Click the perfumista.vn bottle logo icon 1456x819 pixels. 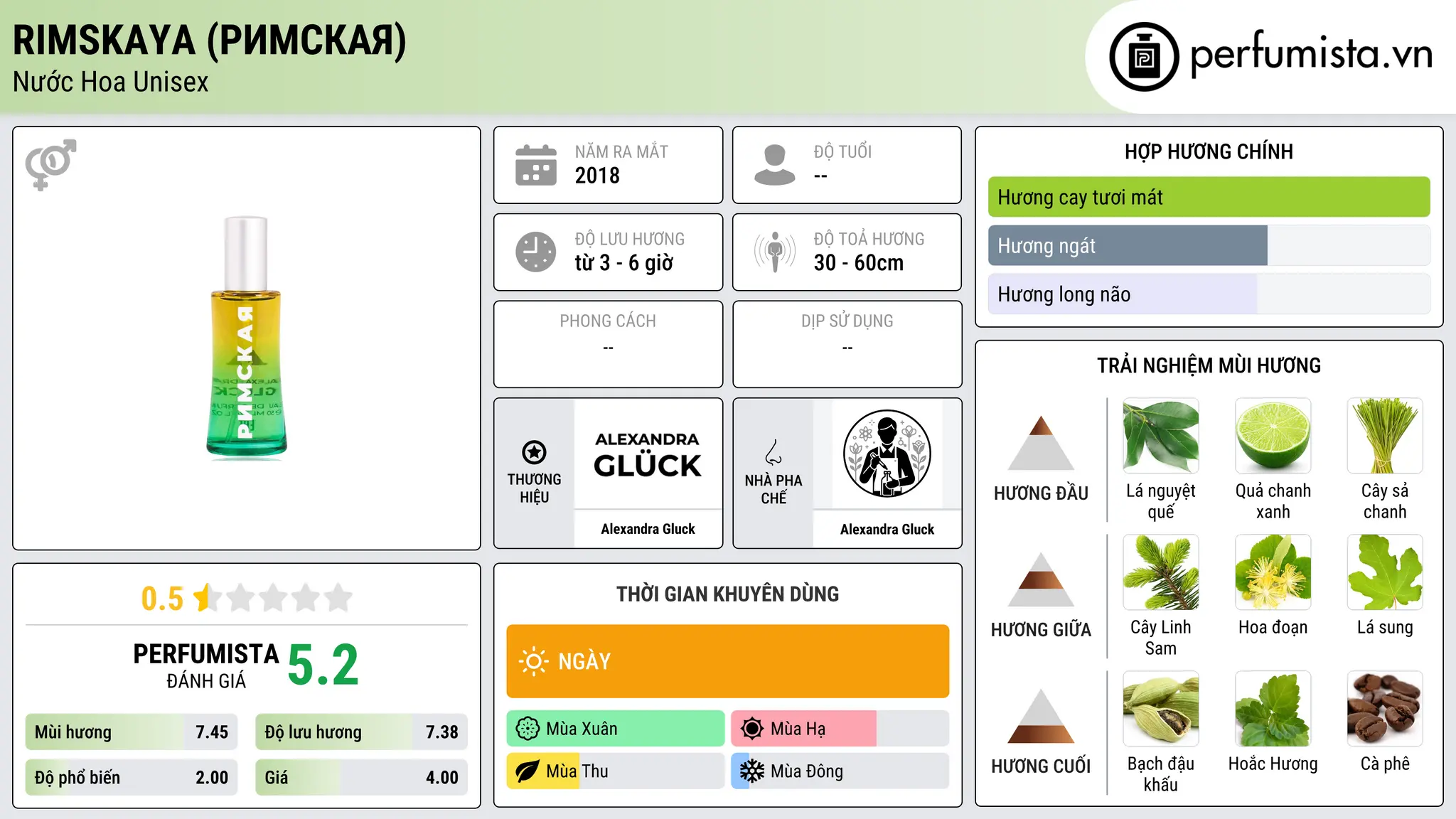(x=1144, y=57)
